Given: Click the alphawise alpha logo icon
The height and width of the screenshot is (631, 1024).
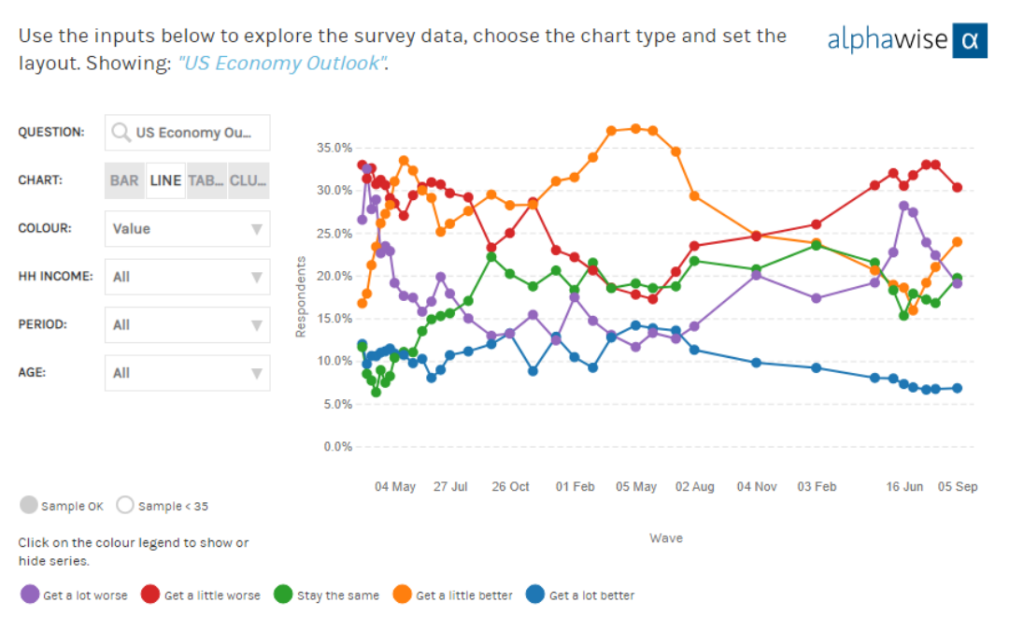Looking at the screenshot, I should coord(969,41).
